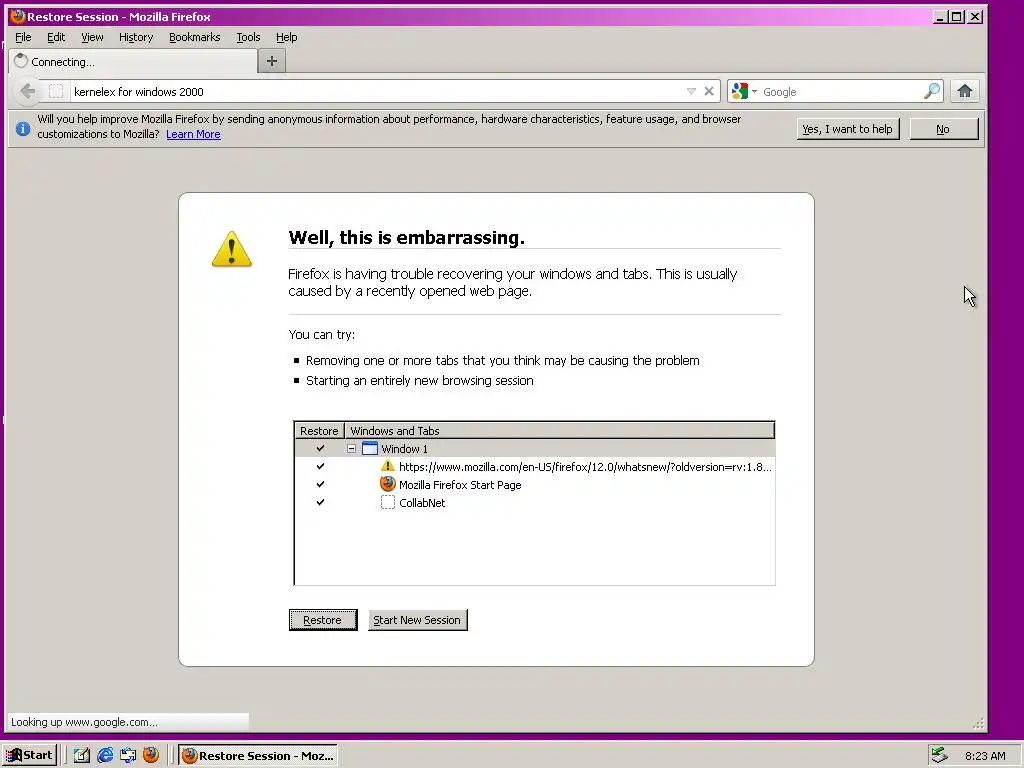This screenshot has height=768, width=1024.
Task: Click the site identity box in the address bar
Action: (56, 91)
